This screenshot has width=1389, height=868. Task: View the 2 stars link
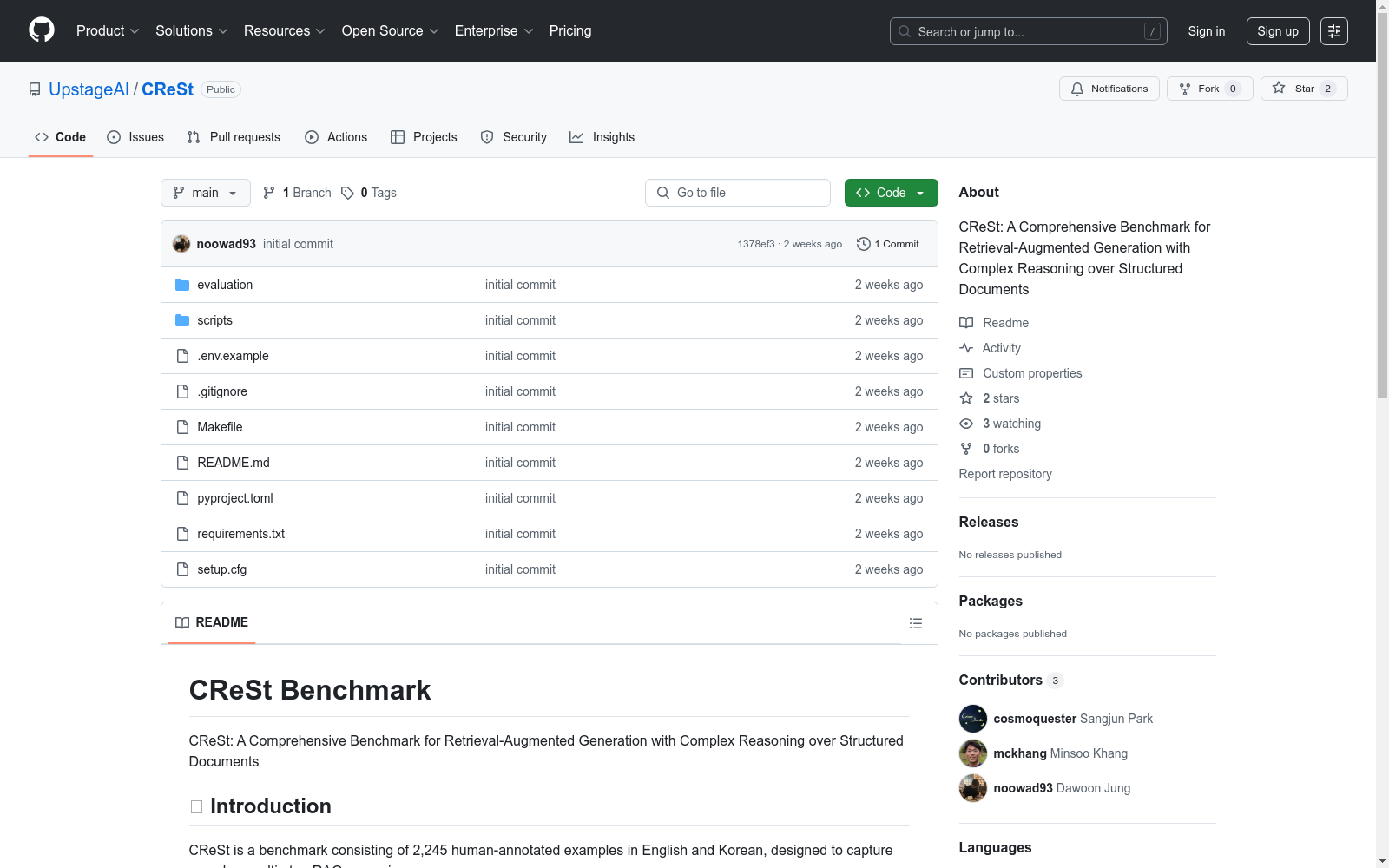[x=990, y=398]
